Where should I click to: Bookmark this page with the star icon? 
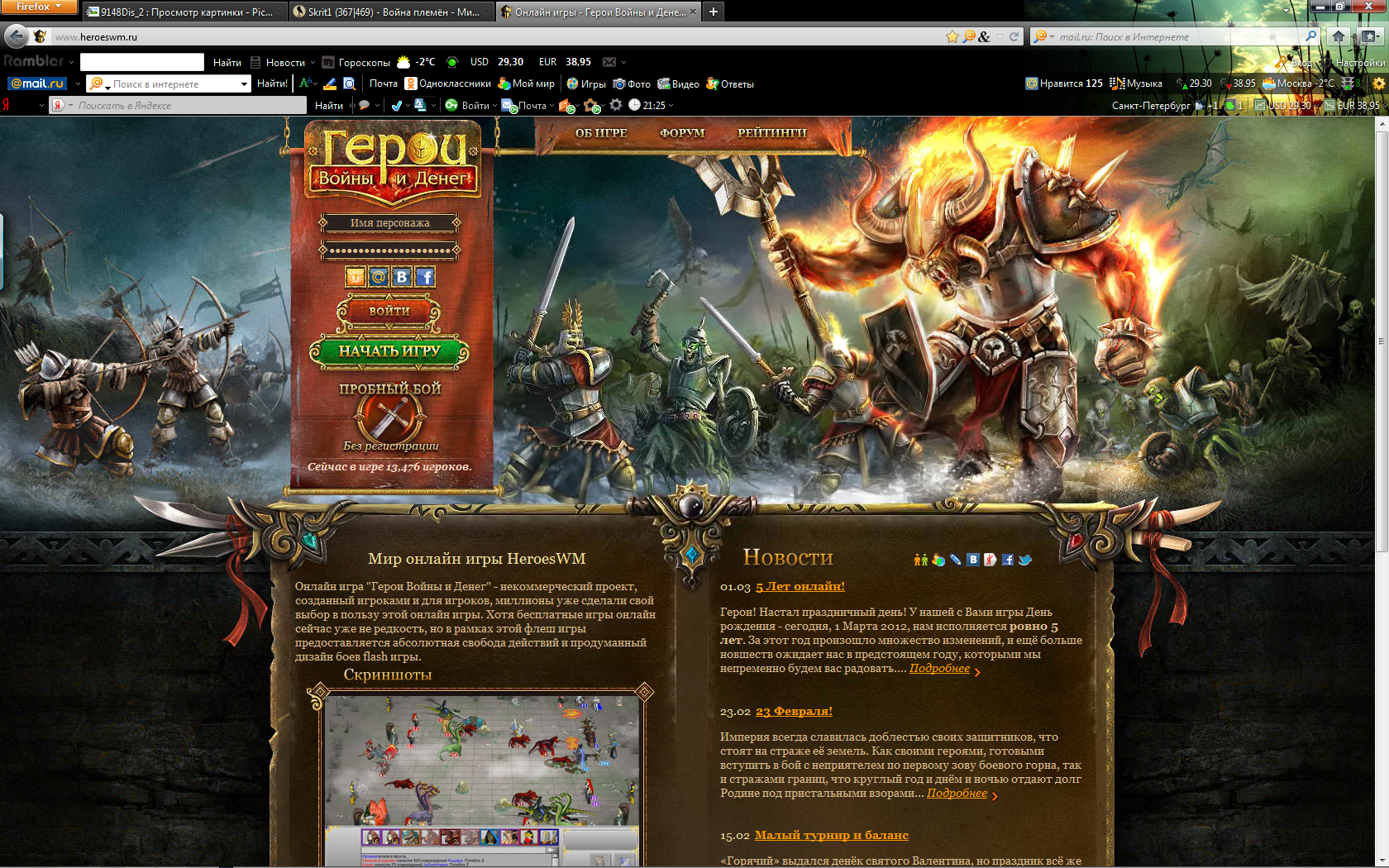click(952, 36)
